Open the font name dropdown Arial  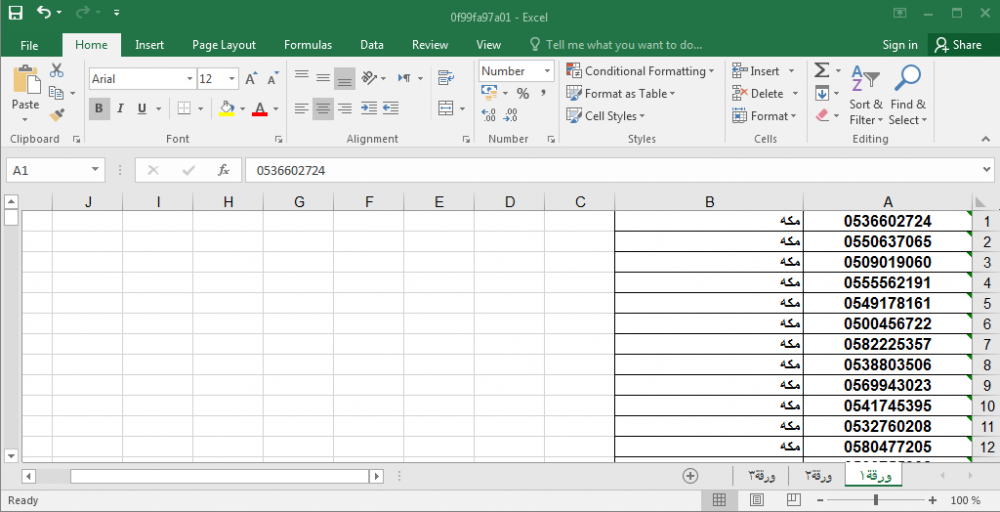point(189,78)
